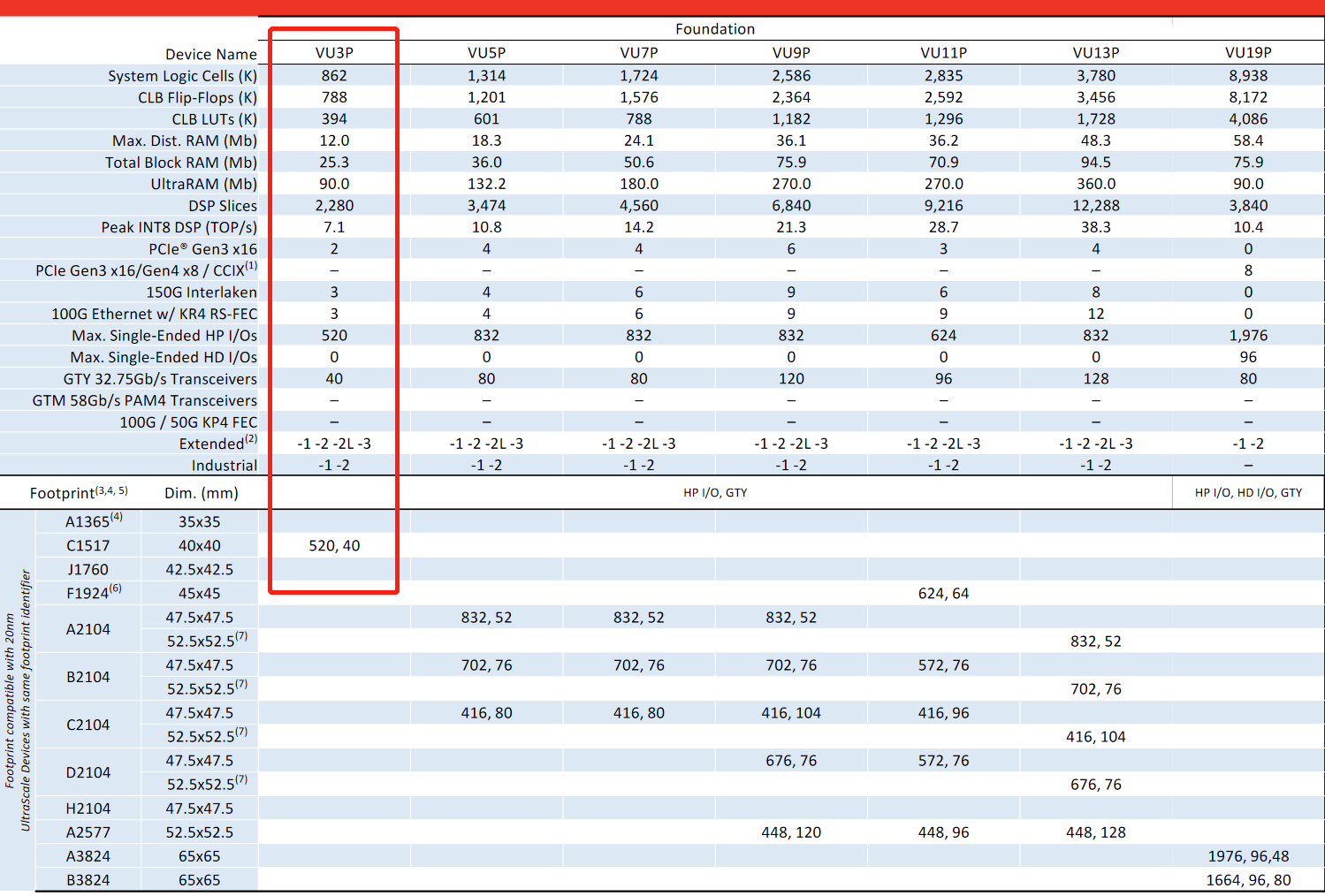This screenshot has width=1325, height=896.
Task: Click the H2104 footprint label
Action: (x=88, y=809)
